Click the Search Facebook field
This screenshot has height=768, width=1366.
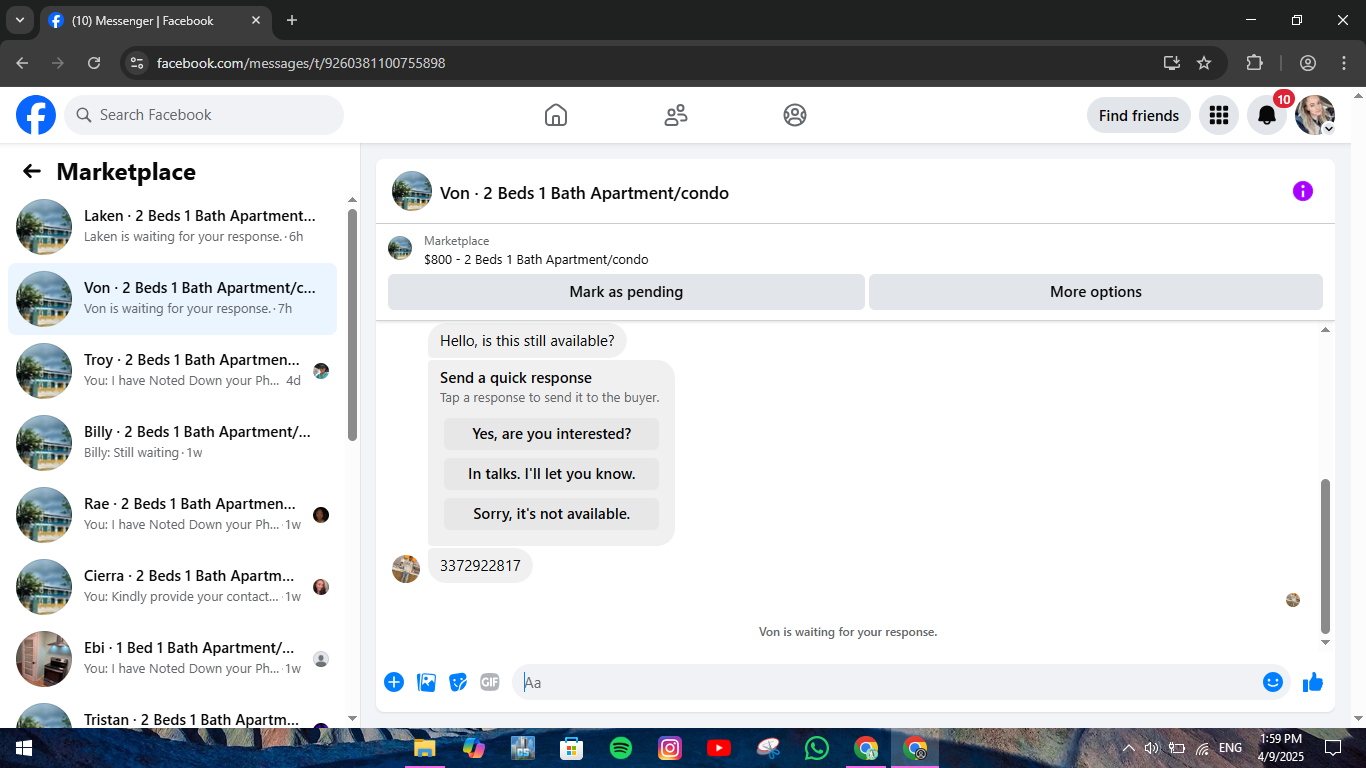[x=204, y=115]
